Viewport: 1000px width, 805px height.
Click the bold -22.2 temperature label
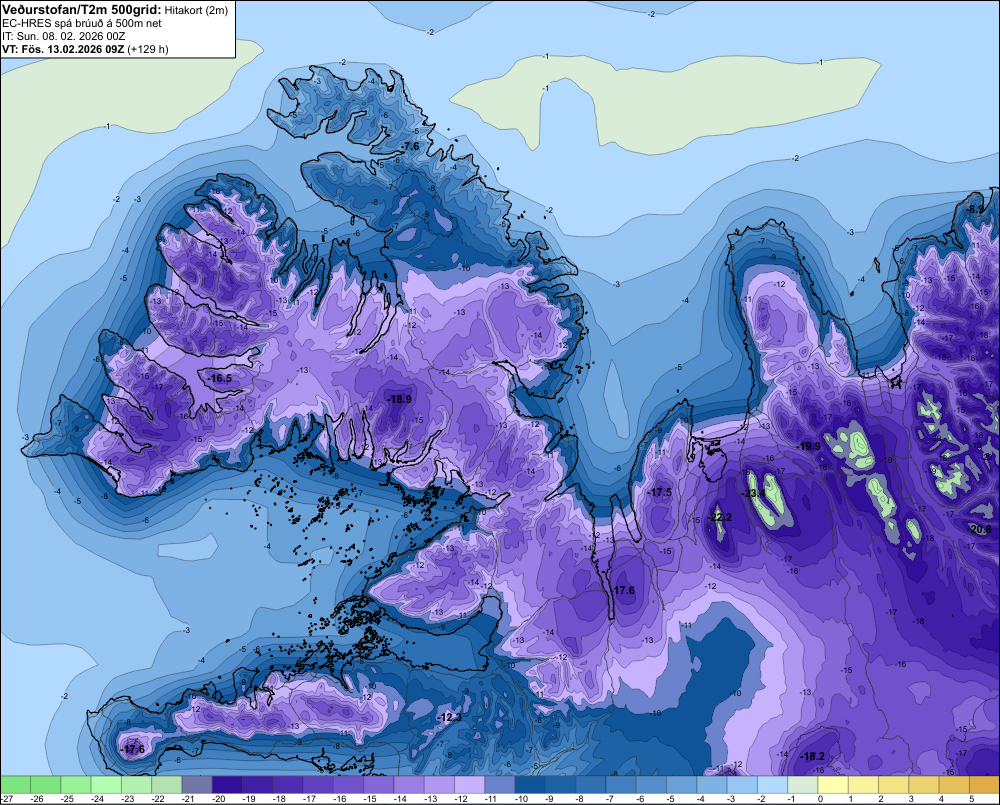click(720, 517)
